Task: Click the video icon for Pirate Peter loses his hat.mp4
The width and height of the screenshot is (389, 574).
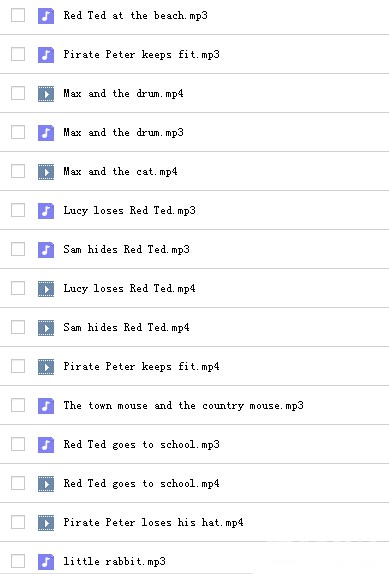Action: click(x=46, y=523)
